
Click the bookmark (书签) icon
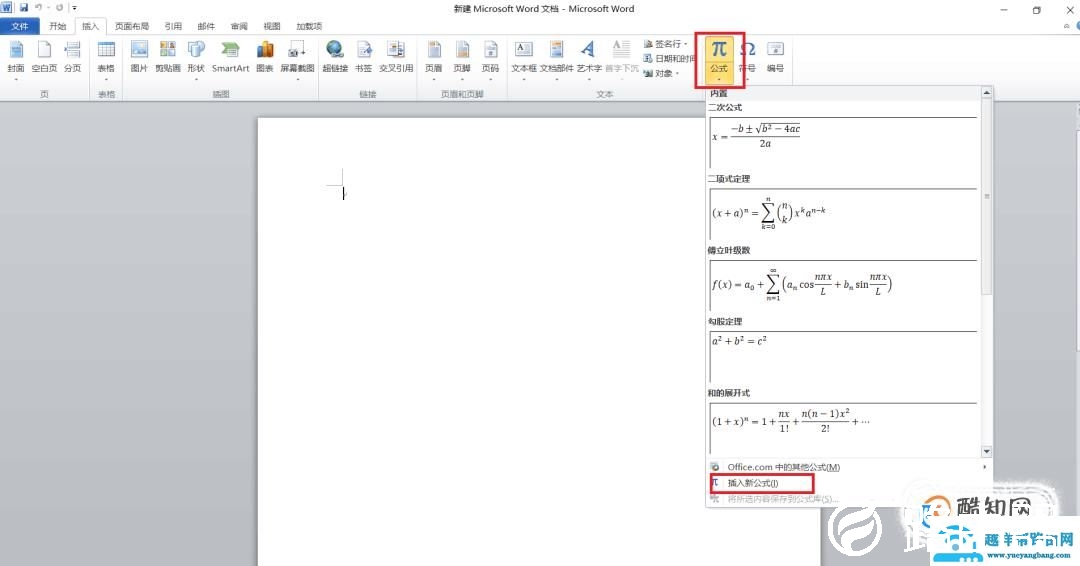pos(364,55)
